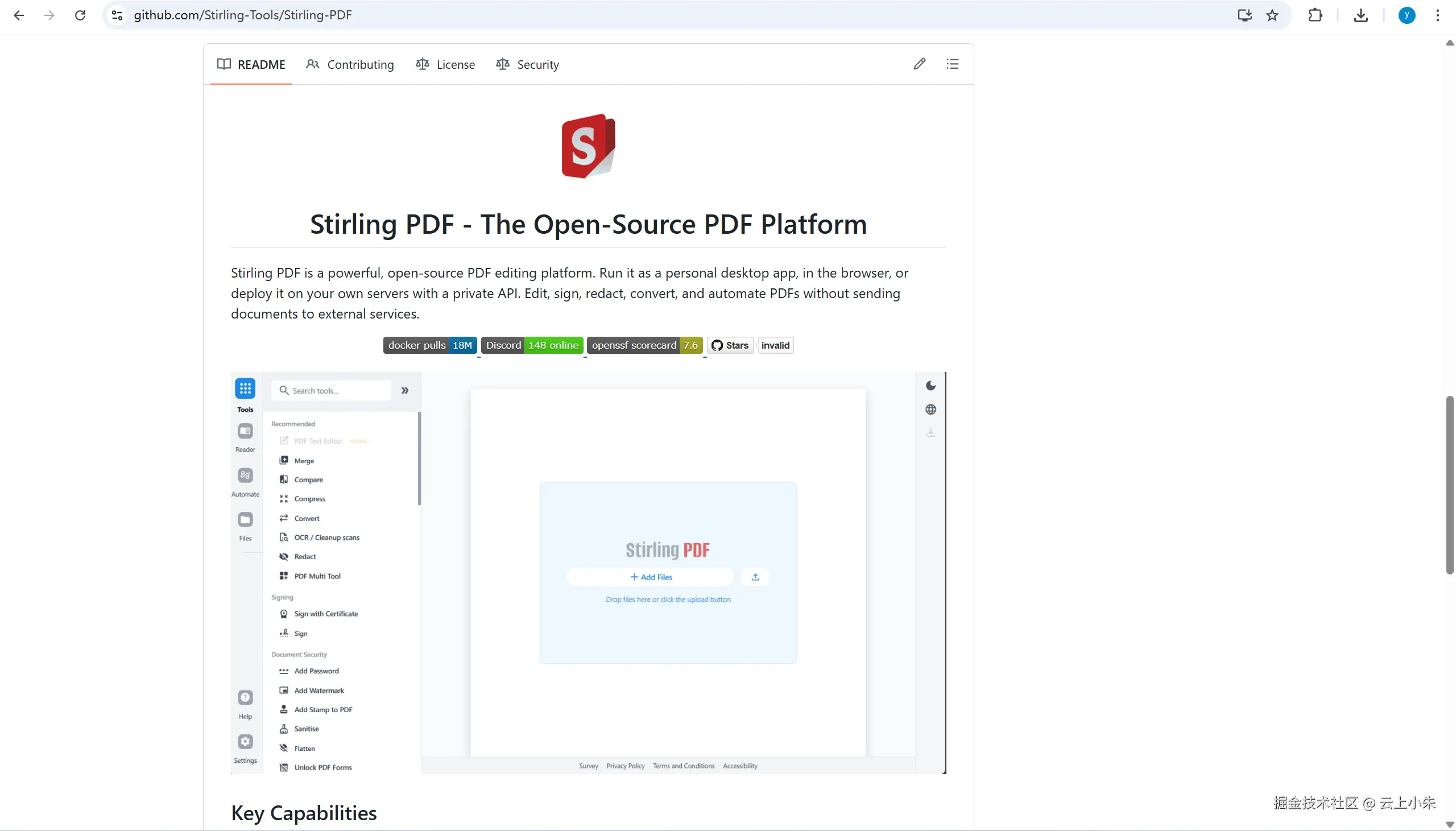The image size is (1456, 831).
Task: Reload the GitHub page
Action: click(x=80, y=15)
